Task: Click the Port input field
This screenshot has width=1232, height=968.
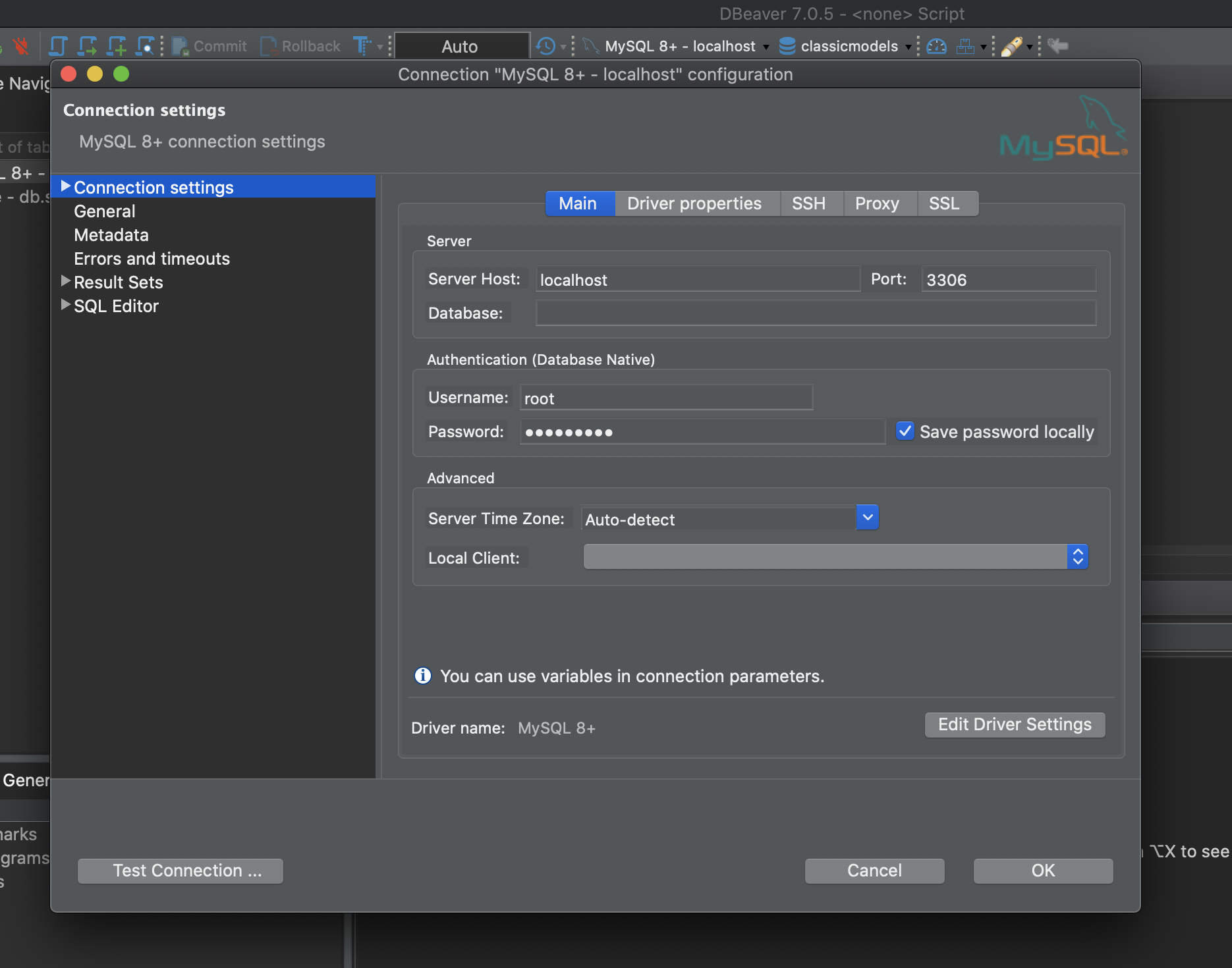Action: [1009, 279]
